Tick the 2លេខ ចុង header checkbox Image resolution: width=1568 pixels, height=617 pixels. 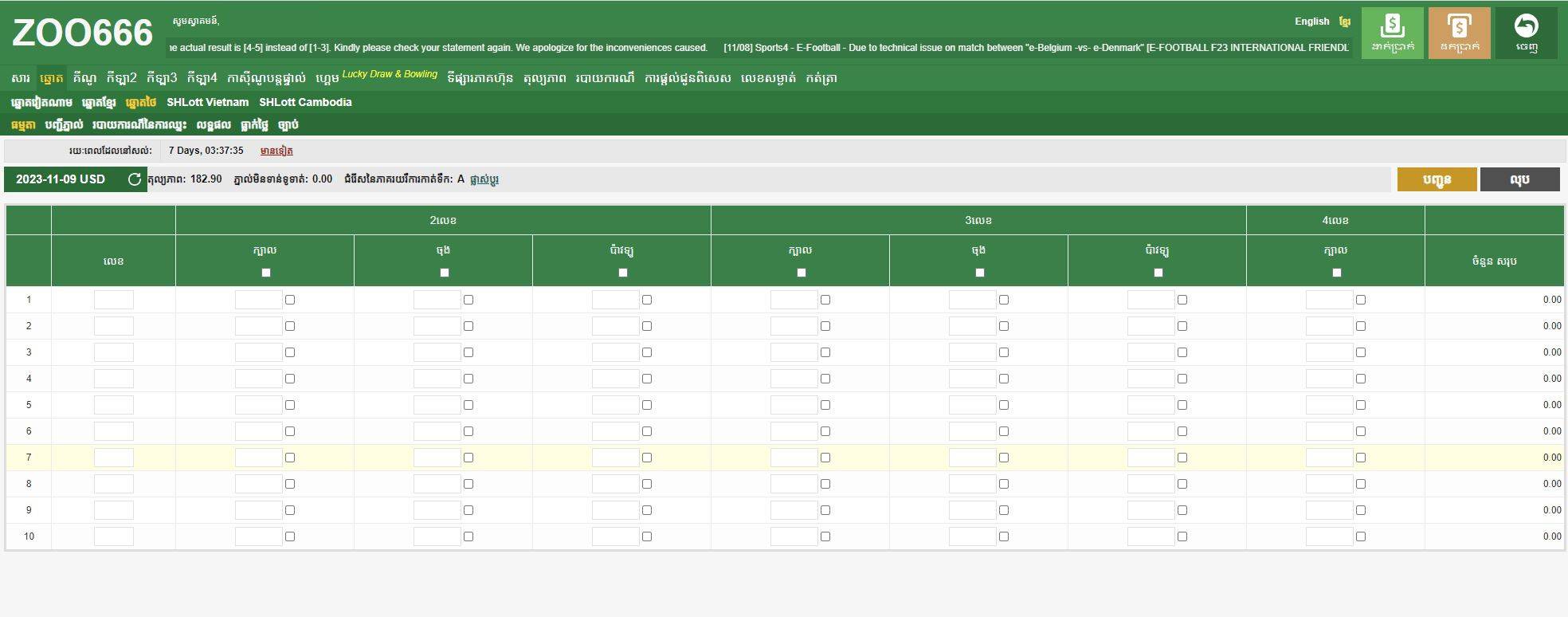(445, 273)
